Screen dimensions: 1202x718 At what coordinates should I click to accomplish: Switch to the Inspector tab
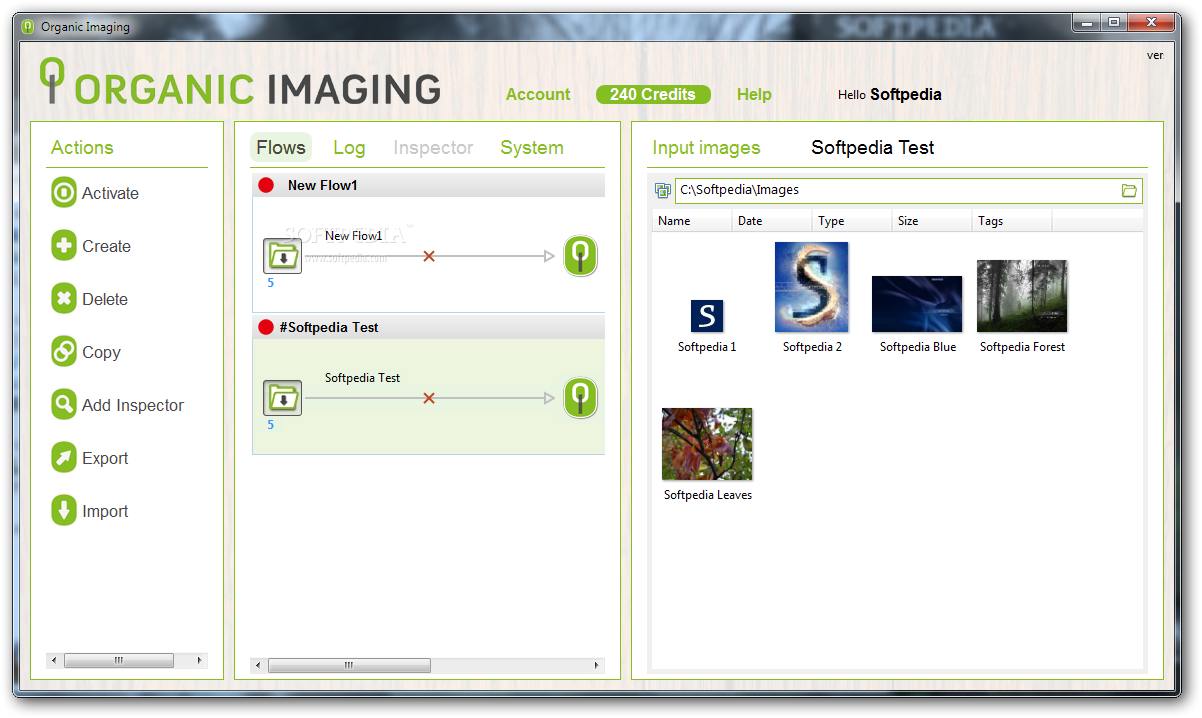pyautogui.click(x=433, y=148)
